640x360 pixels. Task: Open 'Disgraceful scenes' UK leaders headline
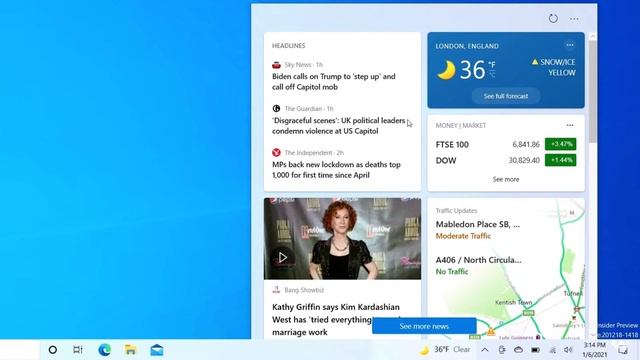click(339, 126)
